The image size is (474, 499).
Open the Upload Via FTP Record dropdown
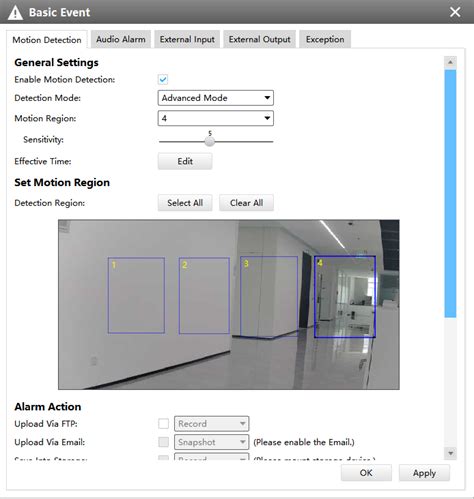coord(211,424)
